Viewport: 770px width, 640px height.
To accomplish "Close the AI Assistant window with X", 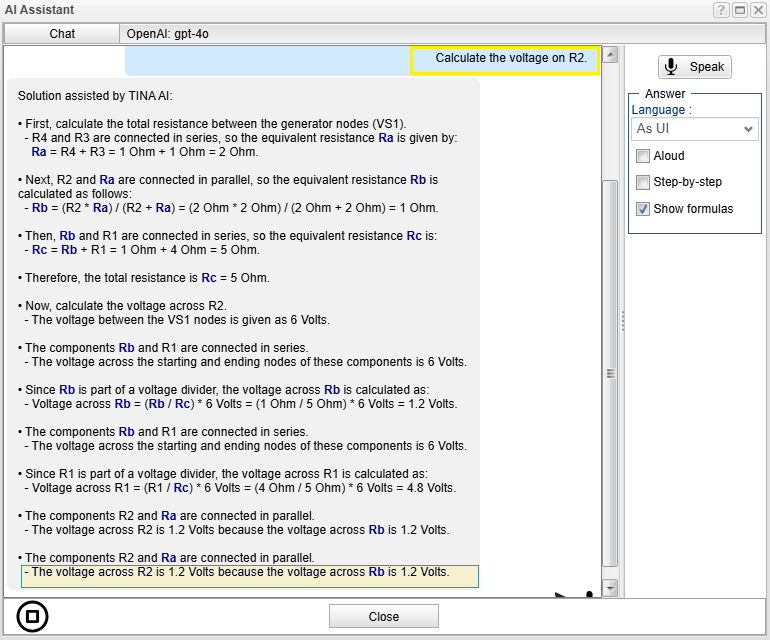I will [759, 10].
